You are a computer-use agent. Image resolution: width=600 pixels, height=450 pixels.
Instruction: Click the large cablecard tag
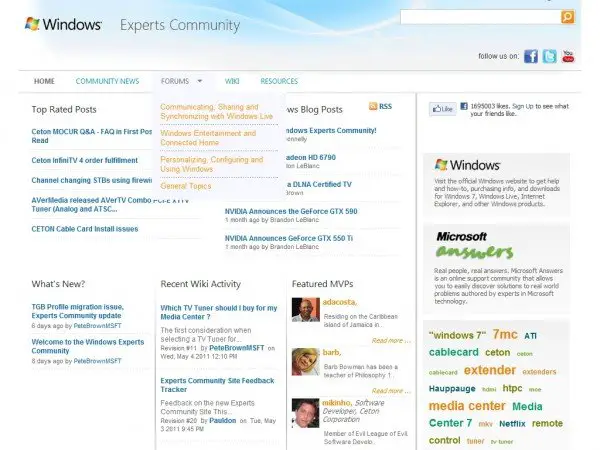[453, 352]
